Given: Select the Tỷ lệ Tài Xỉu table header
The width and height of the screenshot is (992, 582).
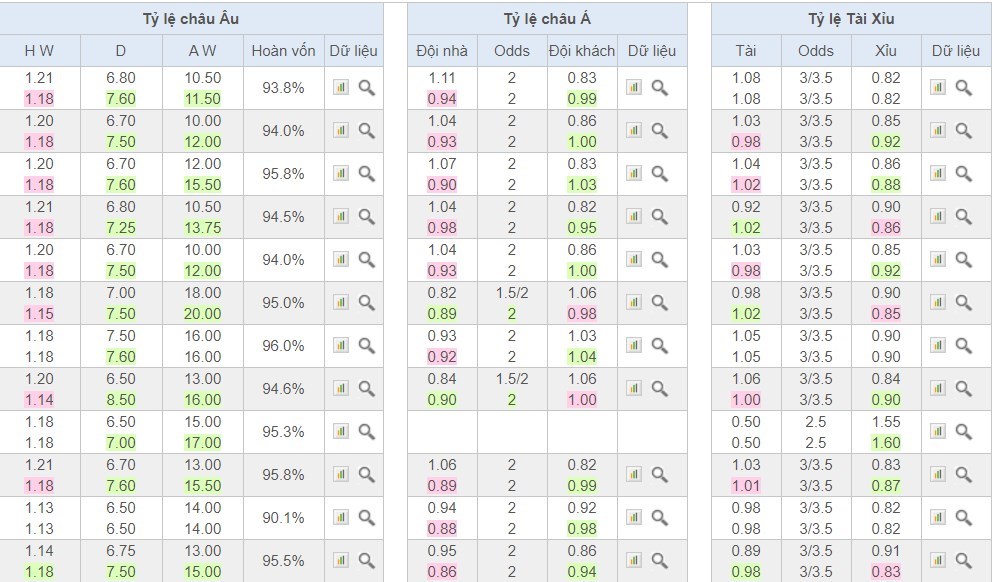Looking at the screenshot, I should (x=851, y=19).
